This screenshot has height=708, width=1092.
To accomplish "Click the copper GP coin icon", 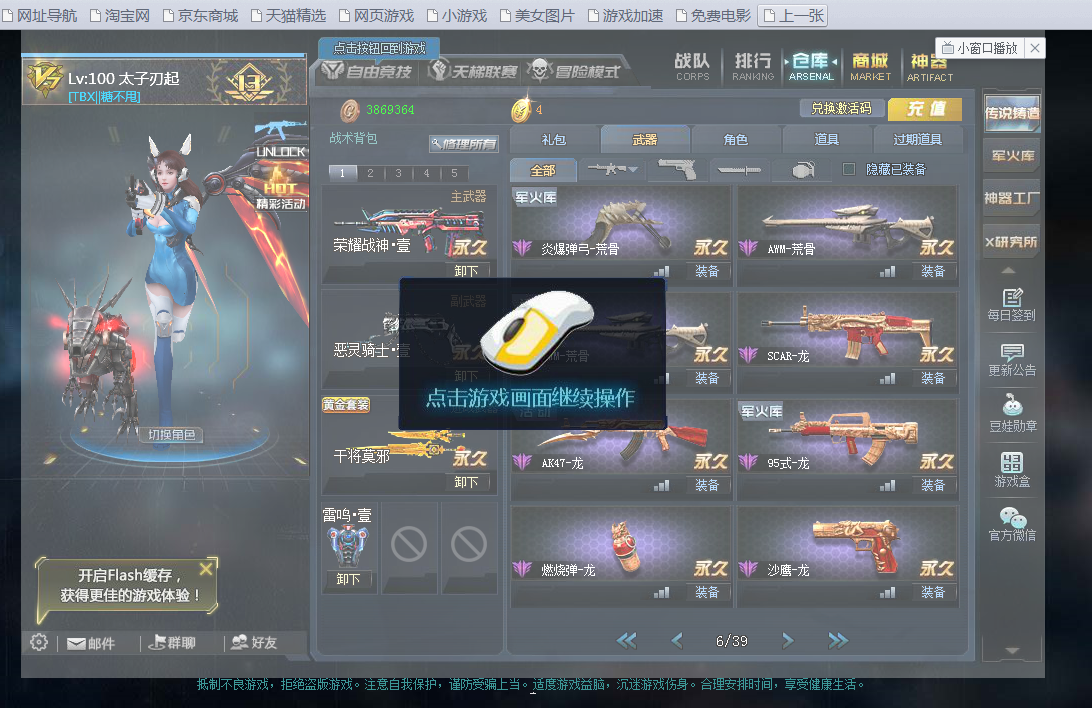I will pos(350,110).
